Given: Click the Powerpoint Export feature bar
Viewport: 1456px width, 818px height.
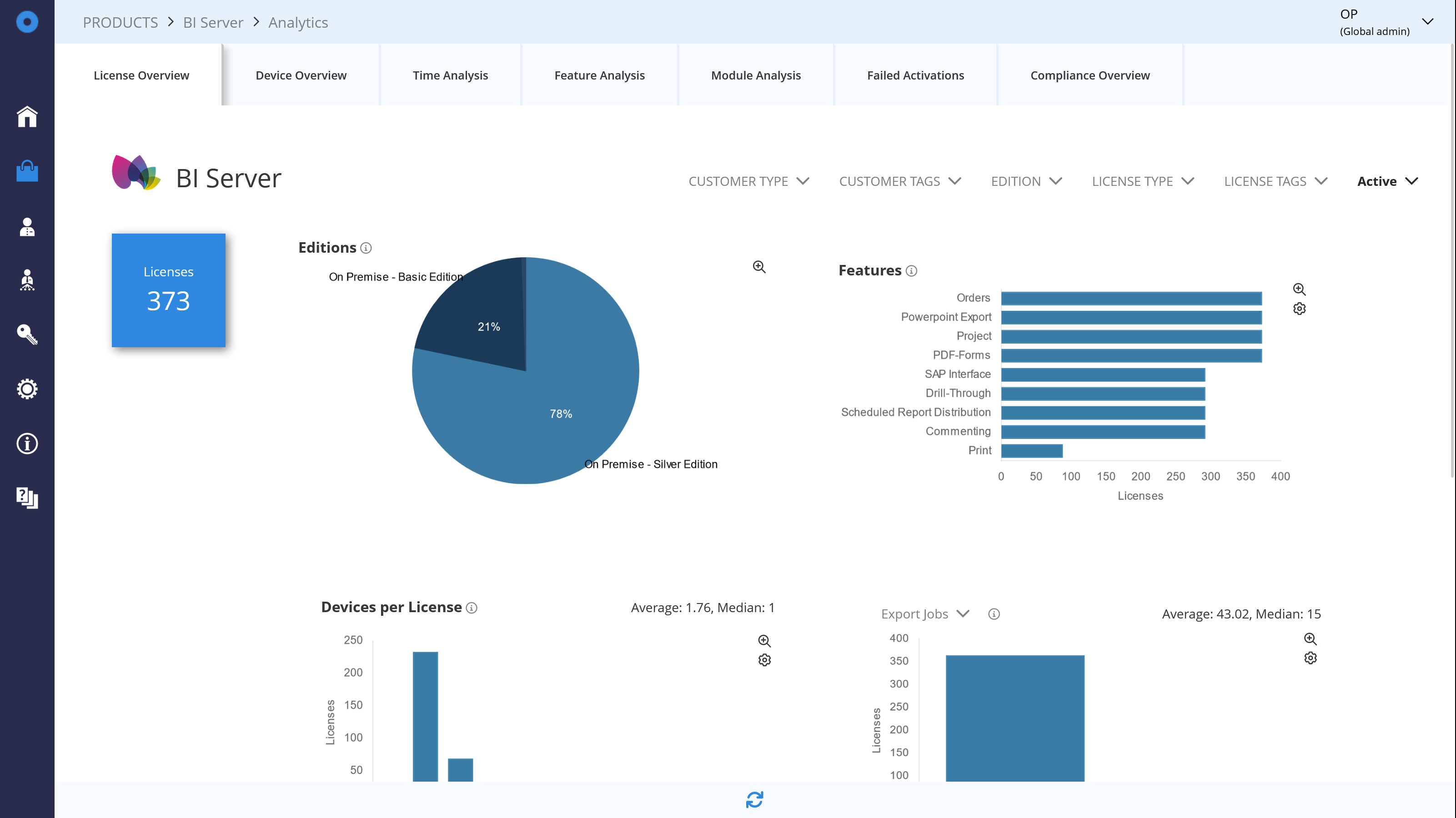Looking at the screenshot, I should pos(1131,318).
